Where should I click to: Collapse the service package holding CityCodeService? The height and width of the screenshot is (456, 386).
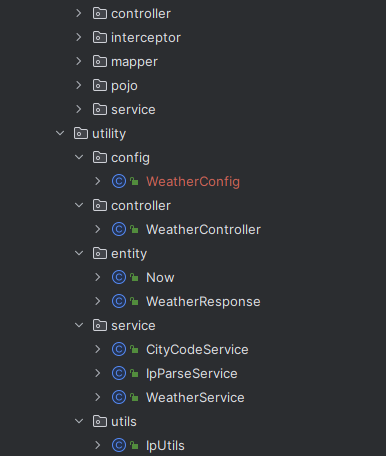79,325
